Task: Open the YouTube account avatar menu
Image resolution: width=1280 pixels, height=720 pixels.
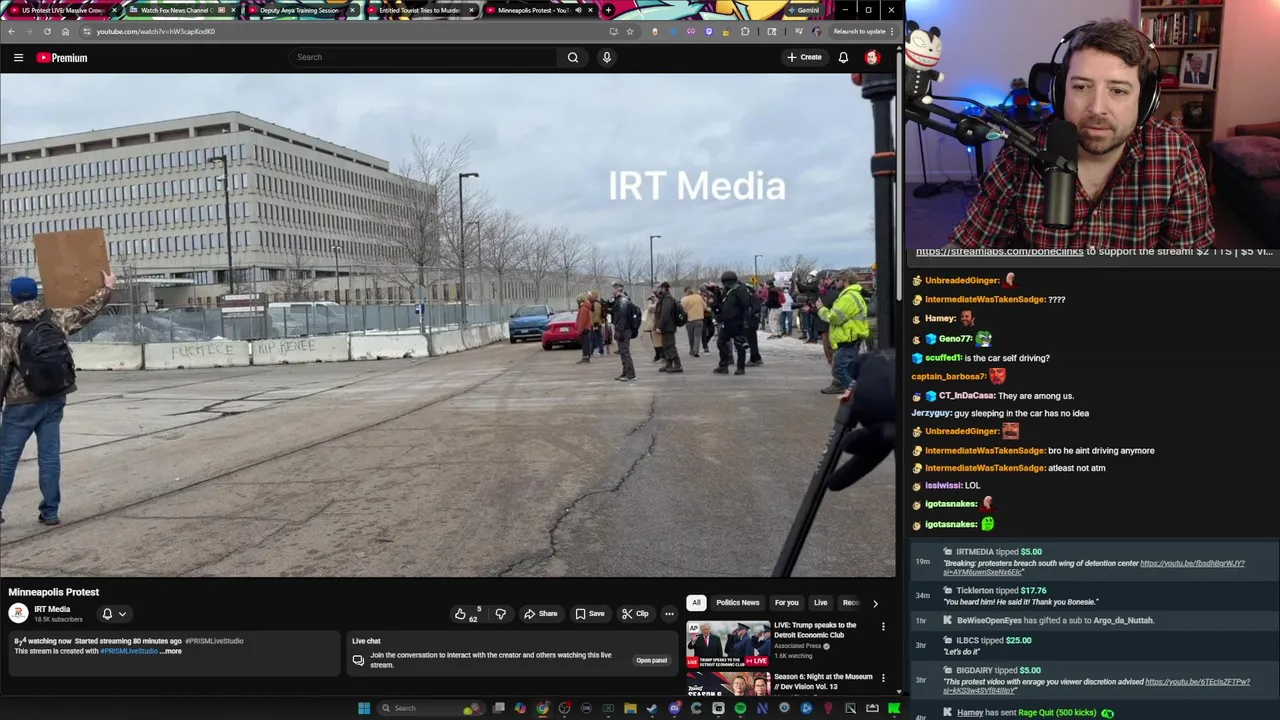Action: tap(872, 57)
